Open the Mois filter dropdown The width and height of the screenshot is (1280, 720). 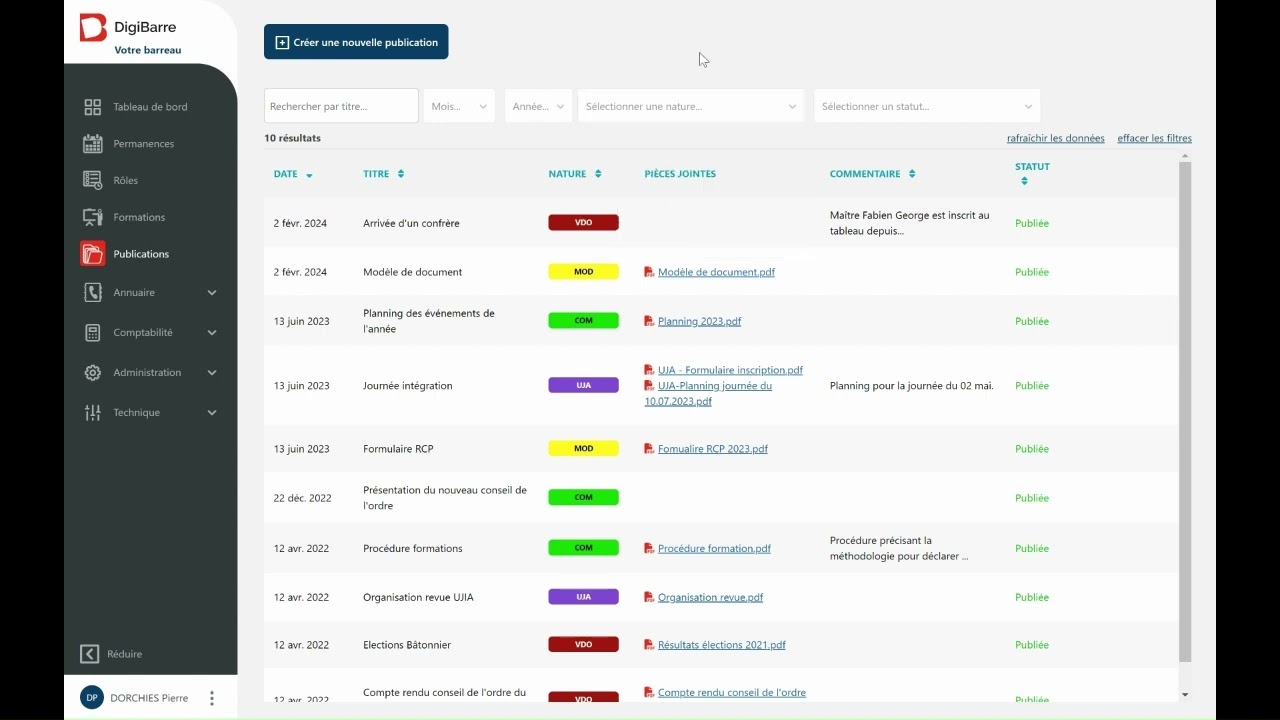[x=459, y=106]
